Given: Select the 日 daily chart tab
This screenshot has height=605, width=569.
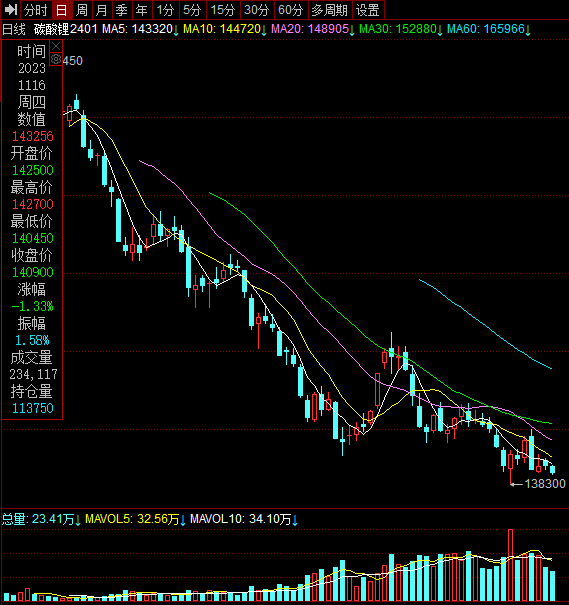Looking at the screenshot, I should (62, 10).
